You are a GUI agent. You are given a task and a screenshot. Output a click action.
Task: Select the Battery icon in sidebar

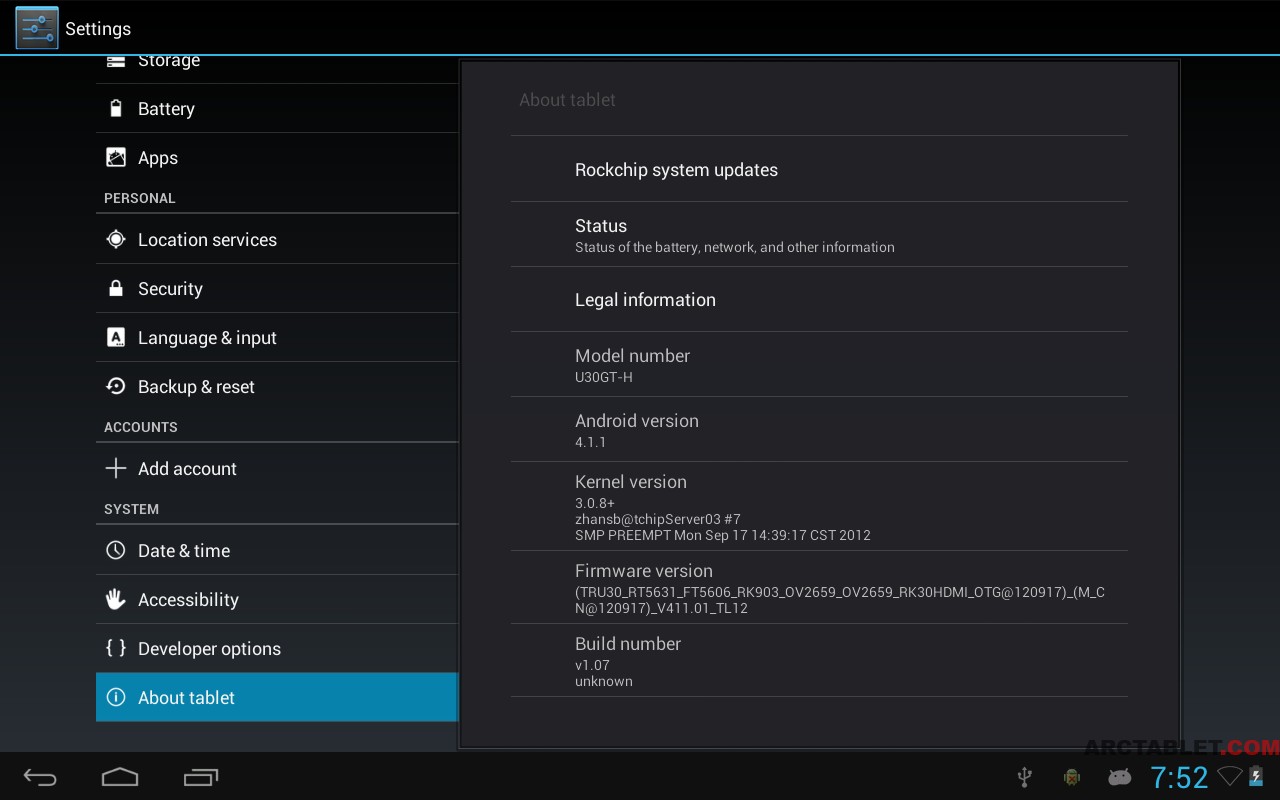pyautogui.click(x=116, y=108)
